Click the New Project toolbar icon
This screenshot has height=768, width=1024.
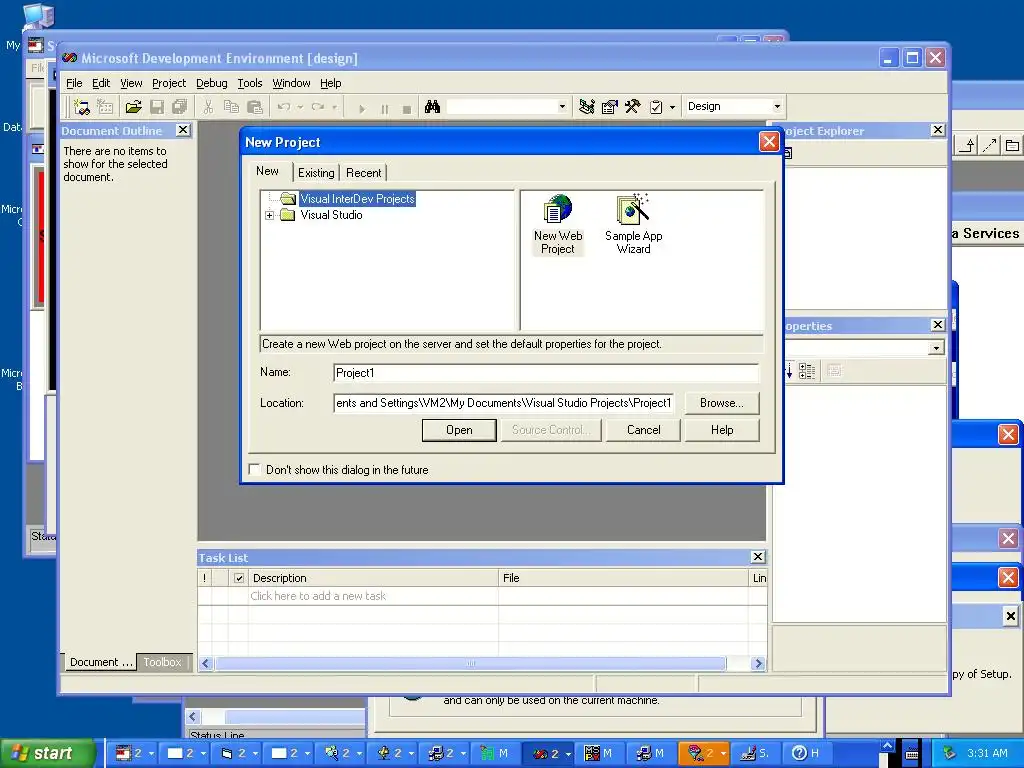82,106
